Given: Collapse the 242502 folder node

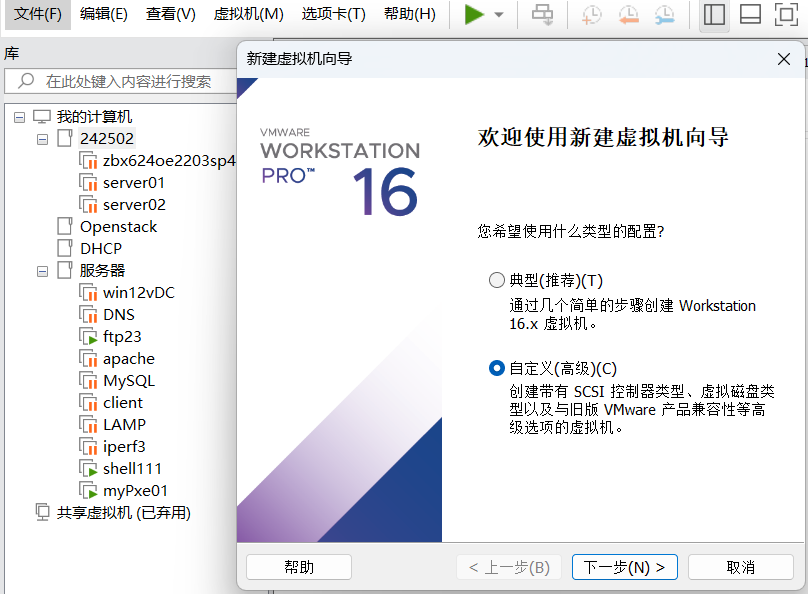Looking at the screenshot, I should coord(42,139).
